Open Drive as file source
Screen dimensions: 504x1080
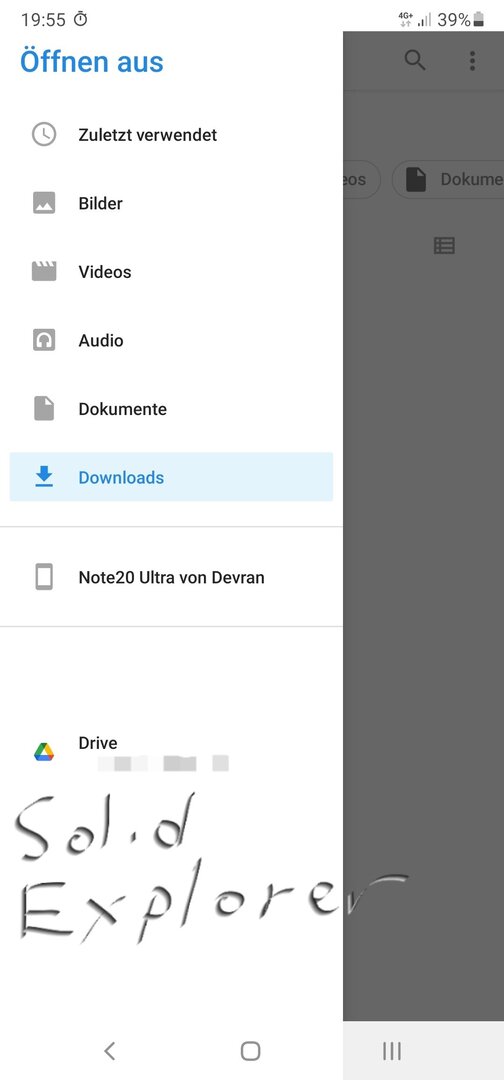pyautogui.click(x=171, y=752)
